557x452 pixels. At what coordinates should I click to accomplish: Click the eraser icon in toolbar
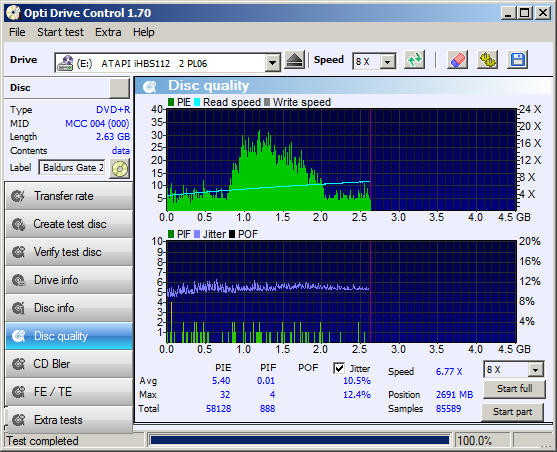click(x=457, y=60)
